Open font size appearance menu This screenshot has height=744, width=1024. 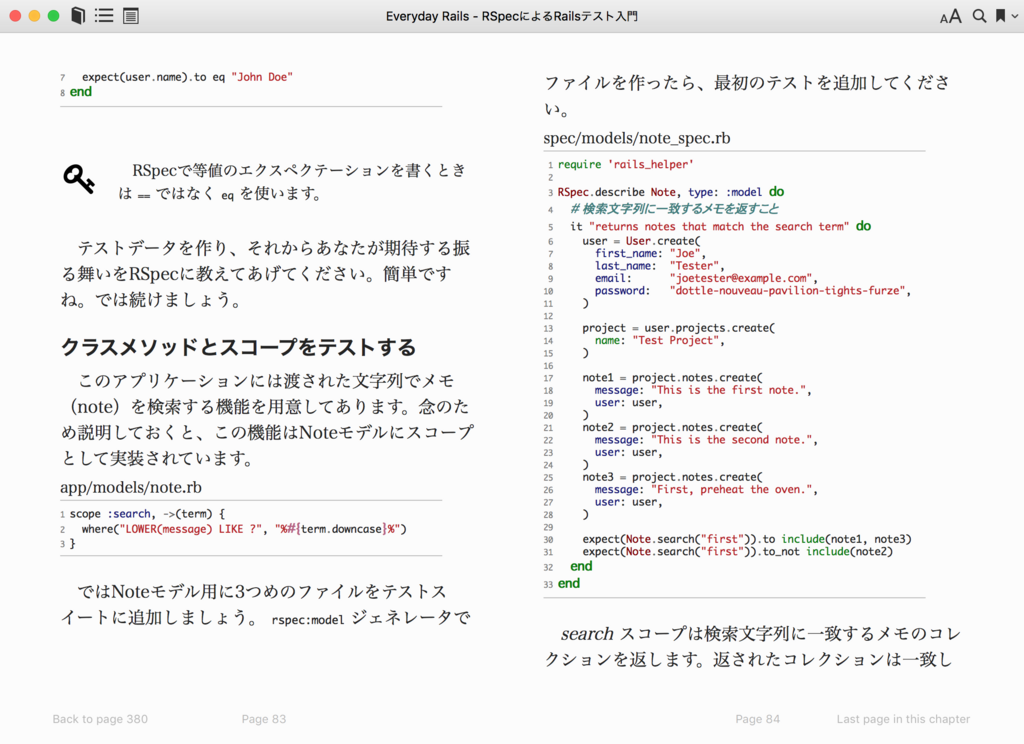click(950, 16)
